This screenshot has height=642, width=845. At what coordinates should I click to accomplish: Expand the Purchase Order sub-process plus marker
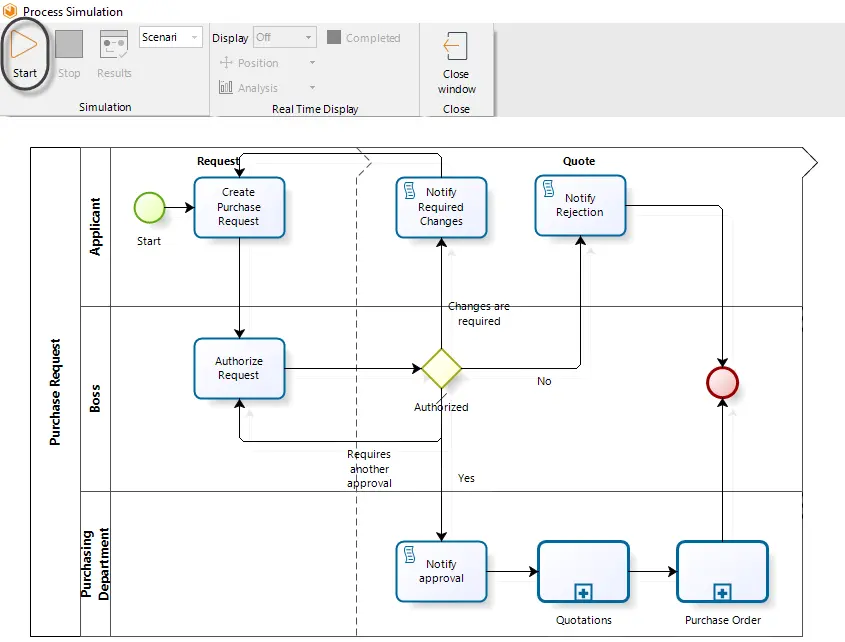tap(722, 592)
